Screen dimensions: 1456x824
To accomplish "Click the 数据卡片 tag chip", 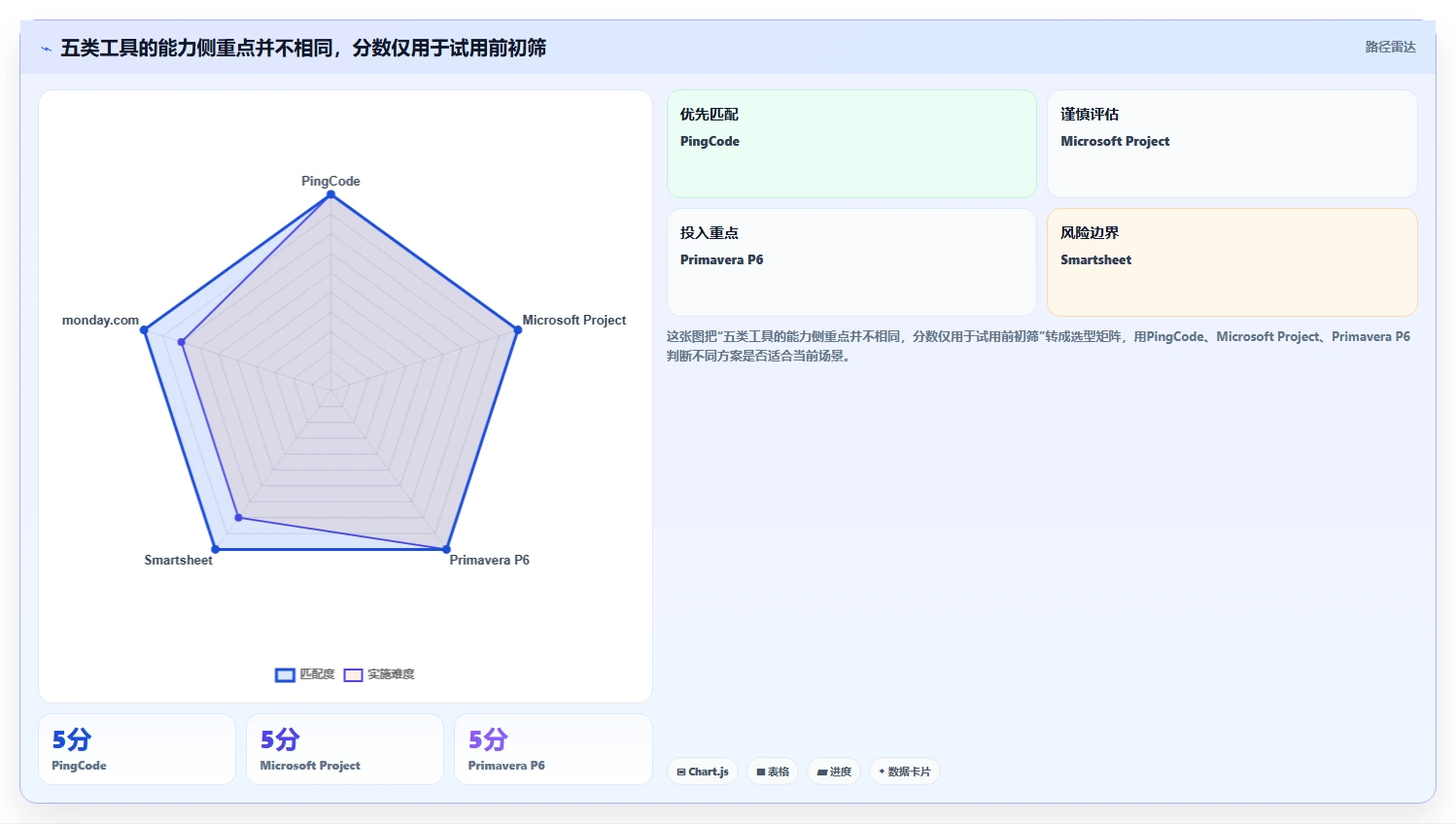I will [904, 772].
